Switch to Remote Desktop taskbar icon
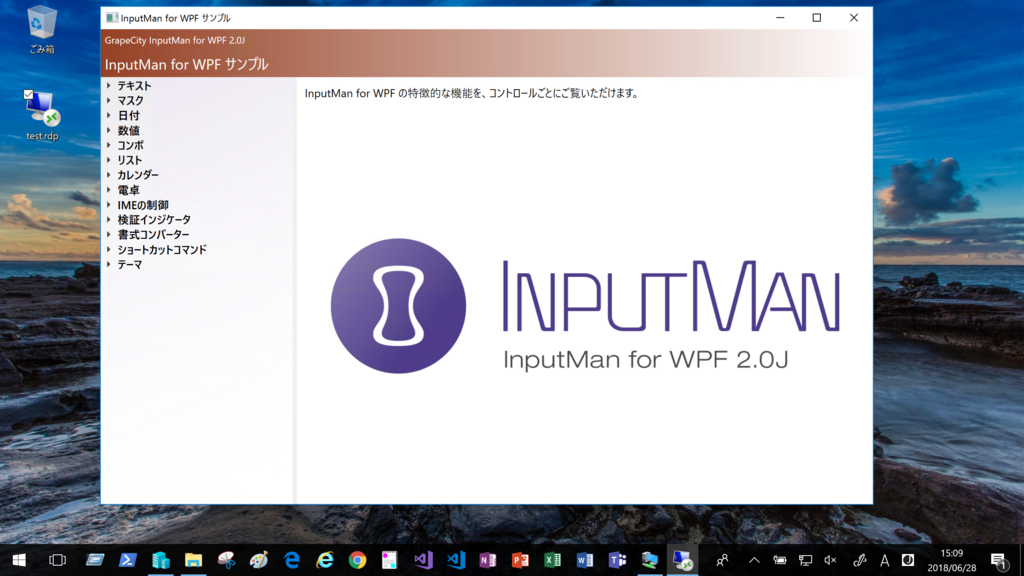1024x576 pixels. coord(682,560)
